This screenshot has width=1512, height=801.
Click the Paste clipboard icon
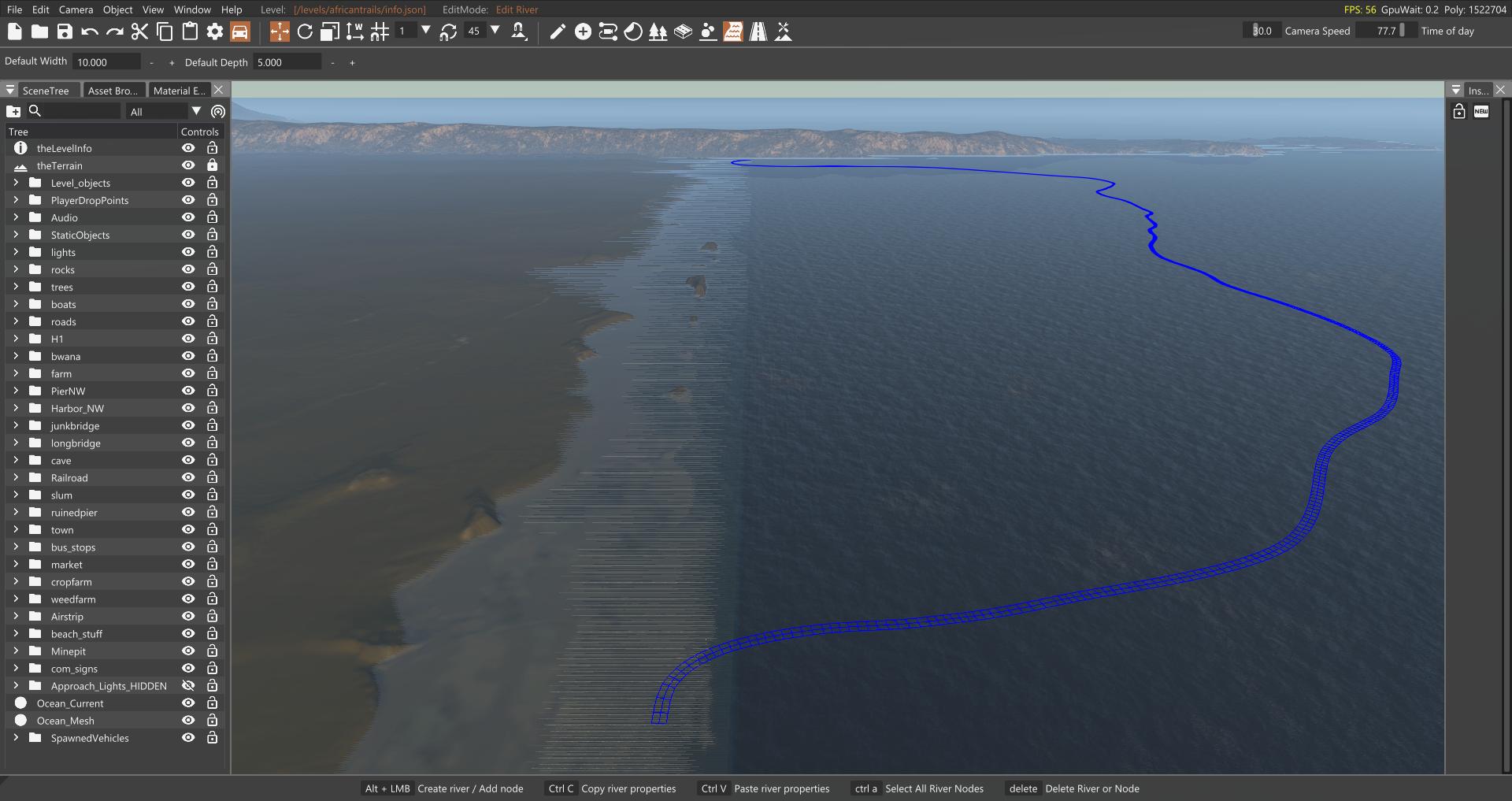tap(190, 32)
